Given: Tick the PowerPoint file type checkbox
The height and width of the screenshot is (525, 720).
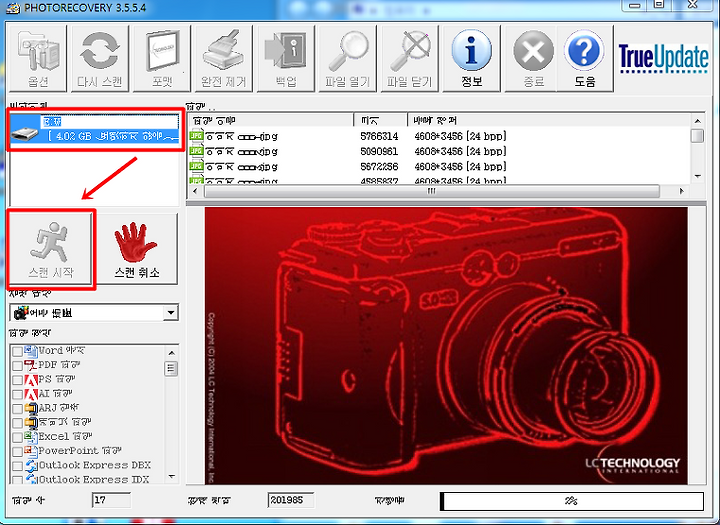Looking at the screenshot, I should [x=17, y=452].
